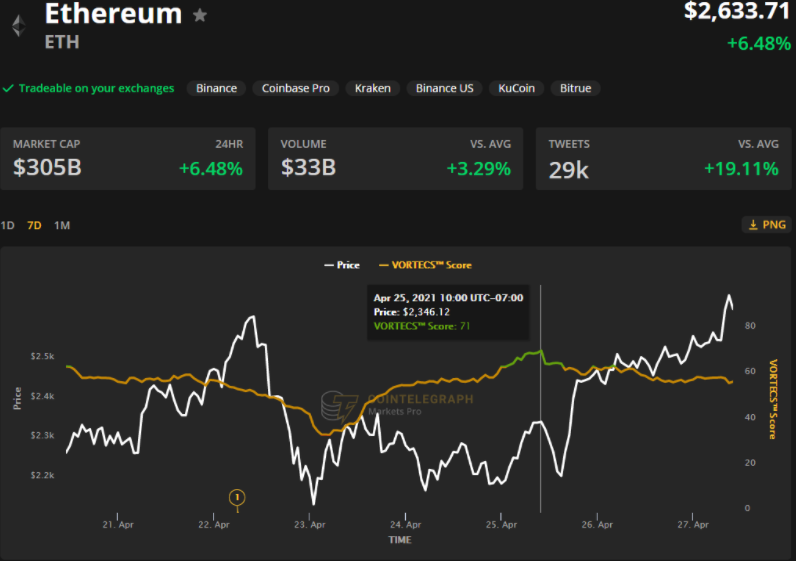Viewport: 796px width, 561px height.
Task: Select the 7D timeframe tab
Action: [34, 225]
